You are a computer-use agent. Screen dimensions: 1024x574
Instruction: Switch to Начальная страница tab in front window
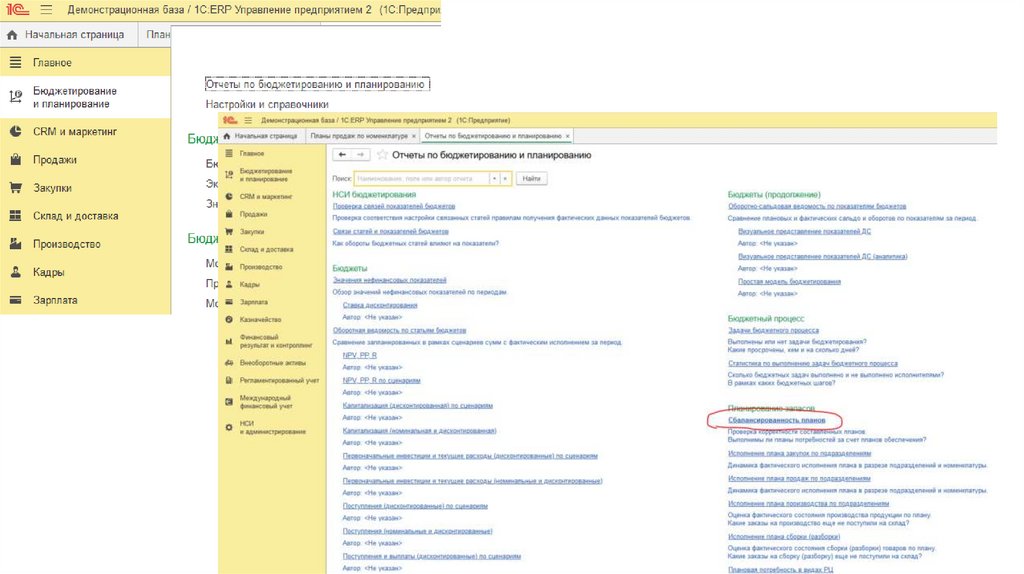pyautogui.click(x=260, y=136)
